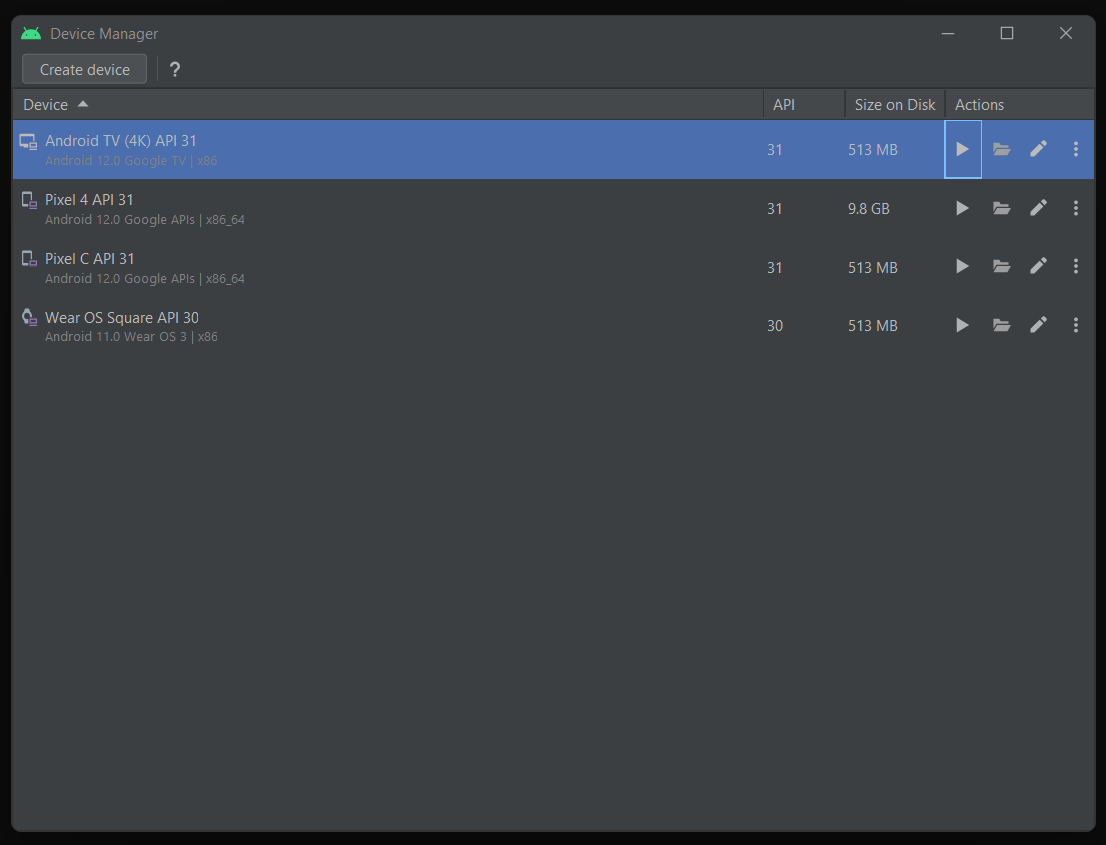Screen dimensions: 1106x845
Task: Launch the Android TV (4K) API 31 emulator
Action: (962, 150)
